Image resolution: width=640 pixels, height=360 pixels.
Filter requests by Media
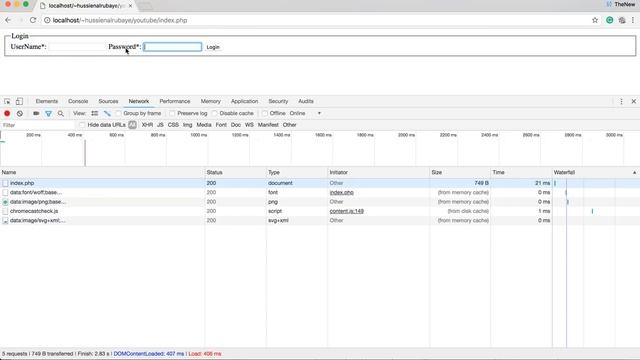pos(204,125)
